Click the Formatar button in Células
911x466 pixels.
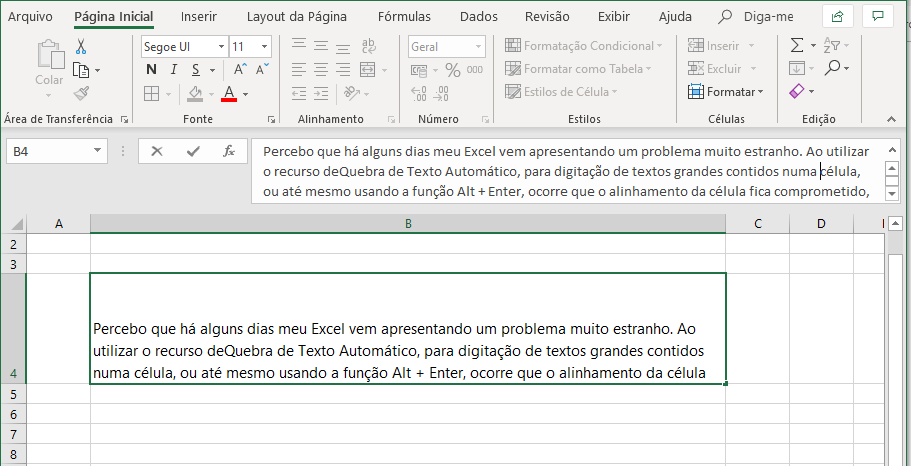click(726, 92)
